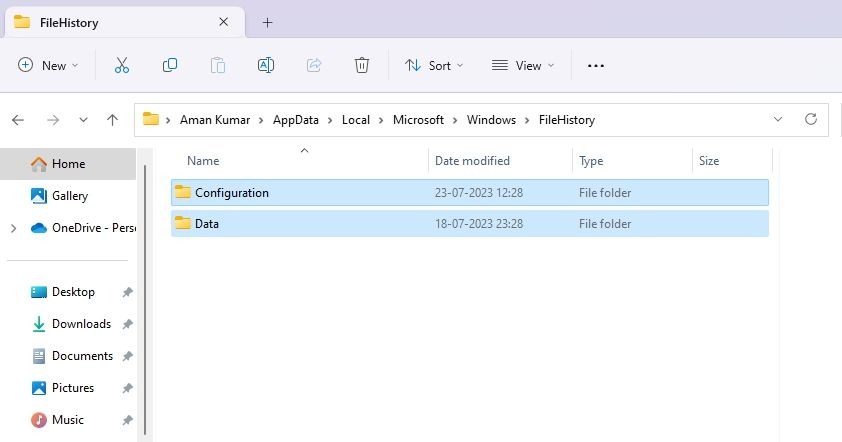Select the Configuration folder

click(470, 192)
